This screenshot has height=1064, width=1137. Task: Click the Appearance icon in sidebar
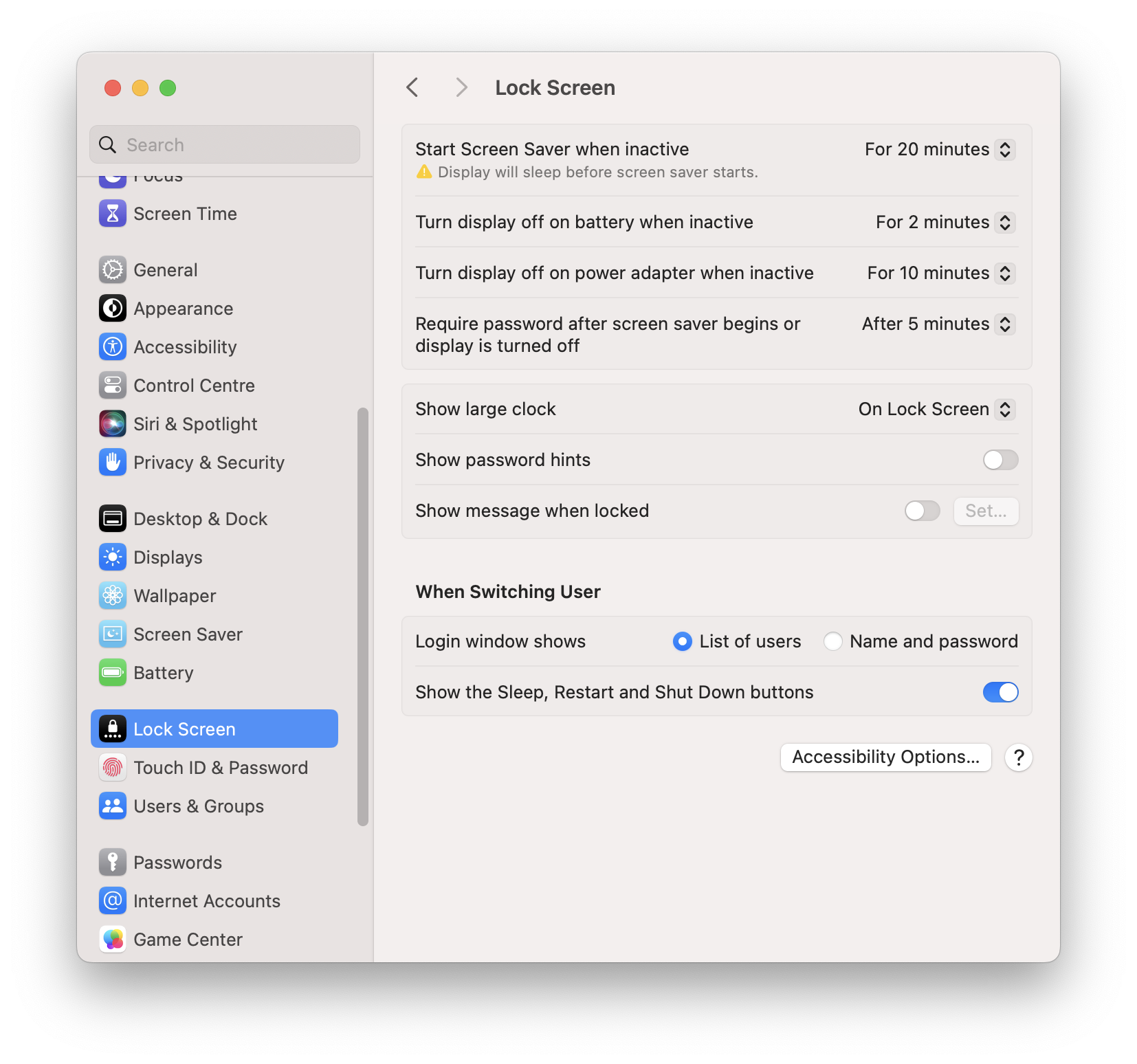[x=113, y=309]
